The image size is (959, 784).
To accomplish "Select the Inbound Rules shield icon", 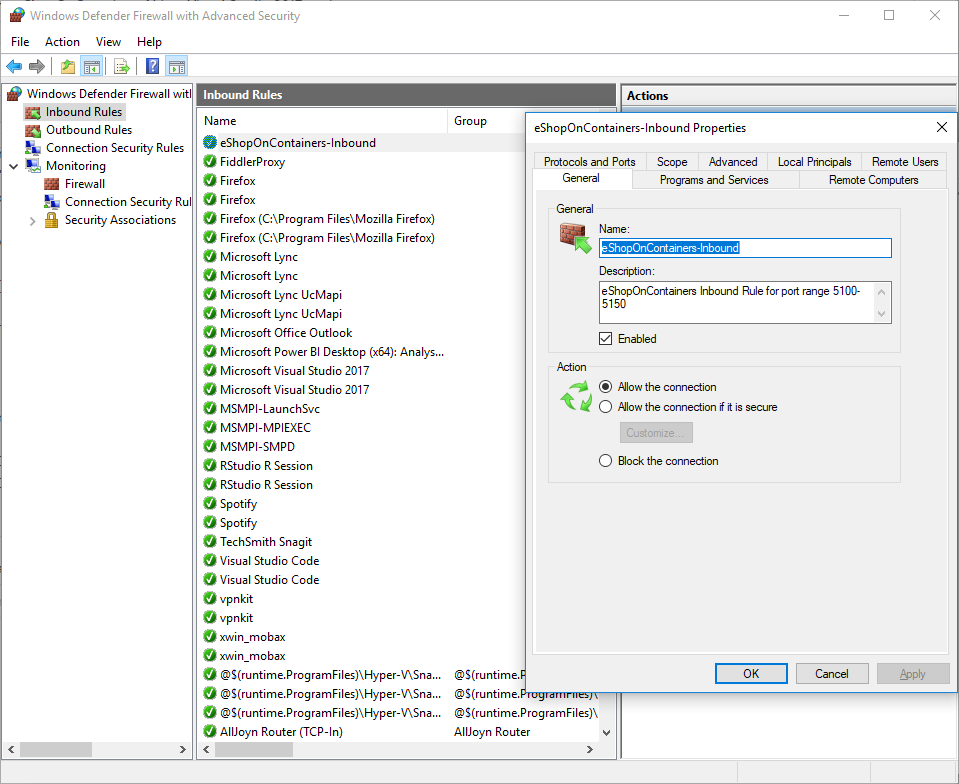I will pyautogui.click(x=33, y=111).
